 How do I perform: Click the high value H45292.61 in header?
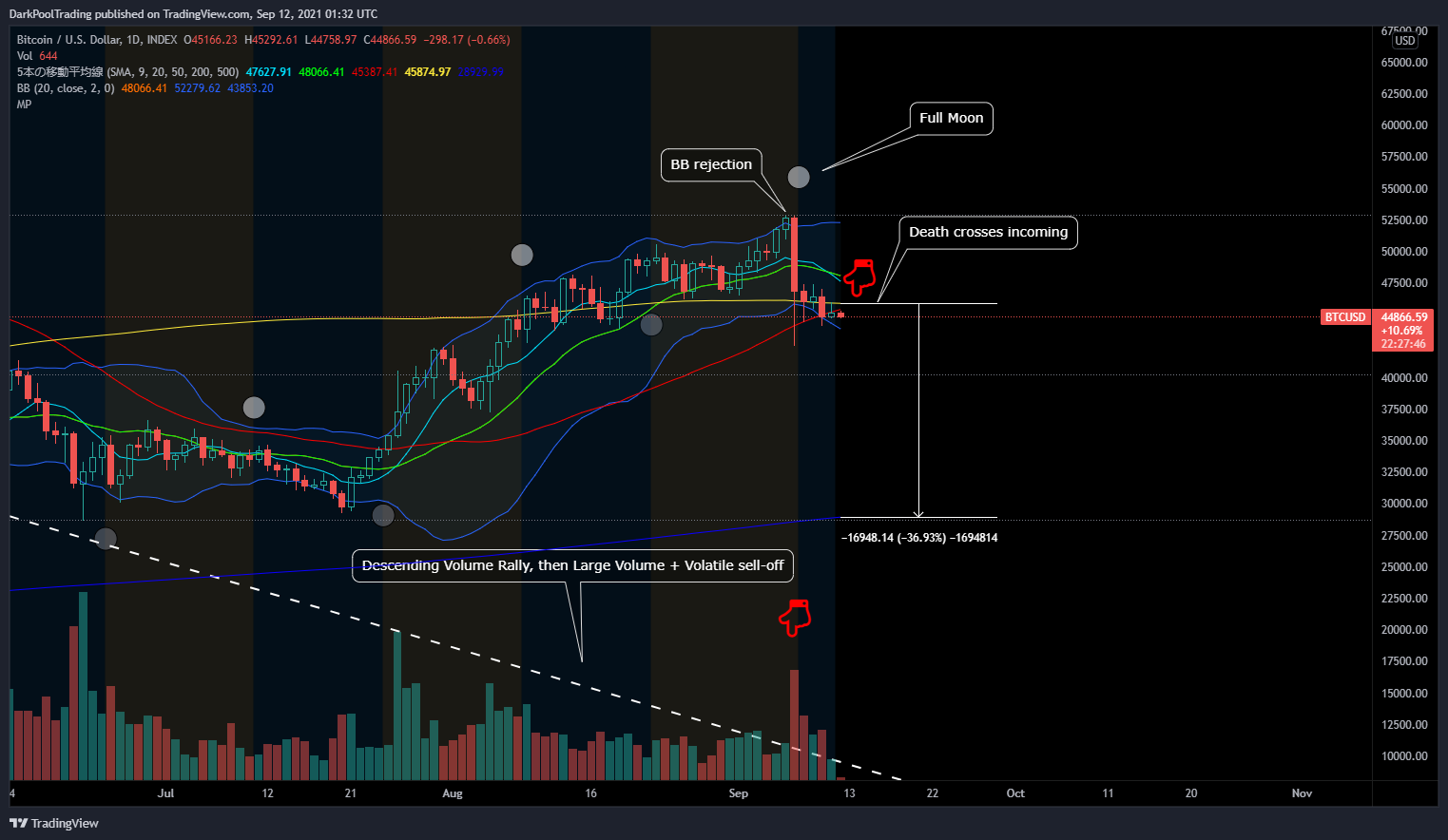pyautogui.click(x=271, y=40)
